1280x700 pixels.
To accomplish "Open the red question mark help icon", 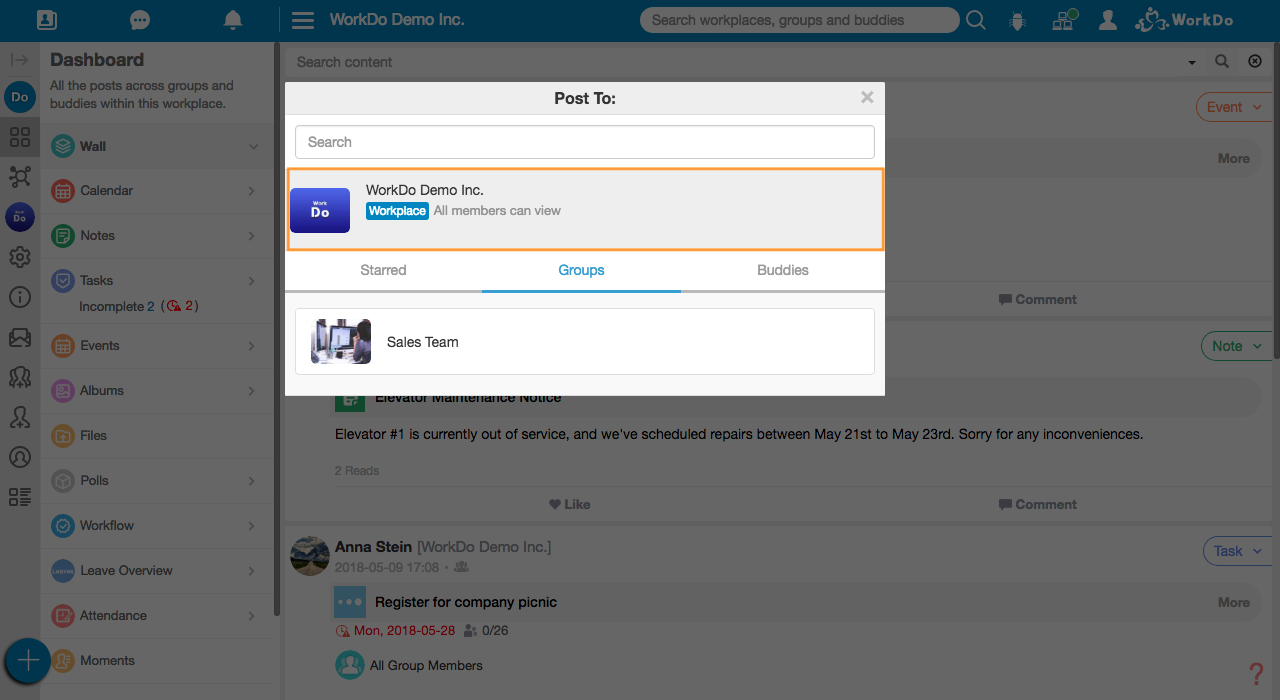I will (x=1257, y=674).
